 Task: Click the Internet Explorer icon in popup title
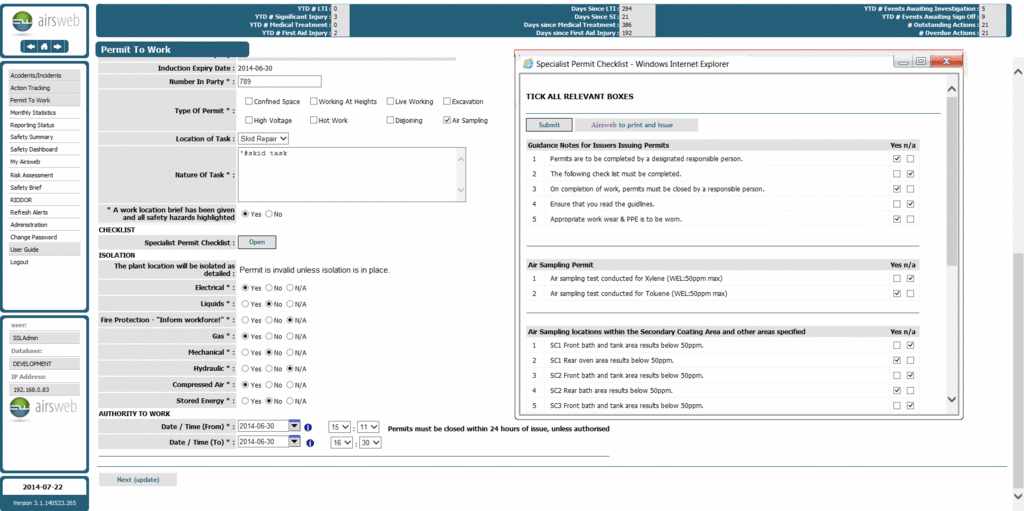527,63
